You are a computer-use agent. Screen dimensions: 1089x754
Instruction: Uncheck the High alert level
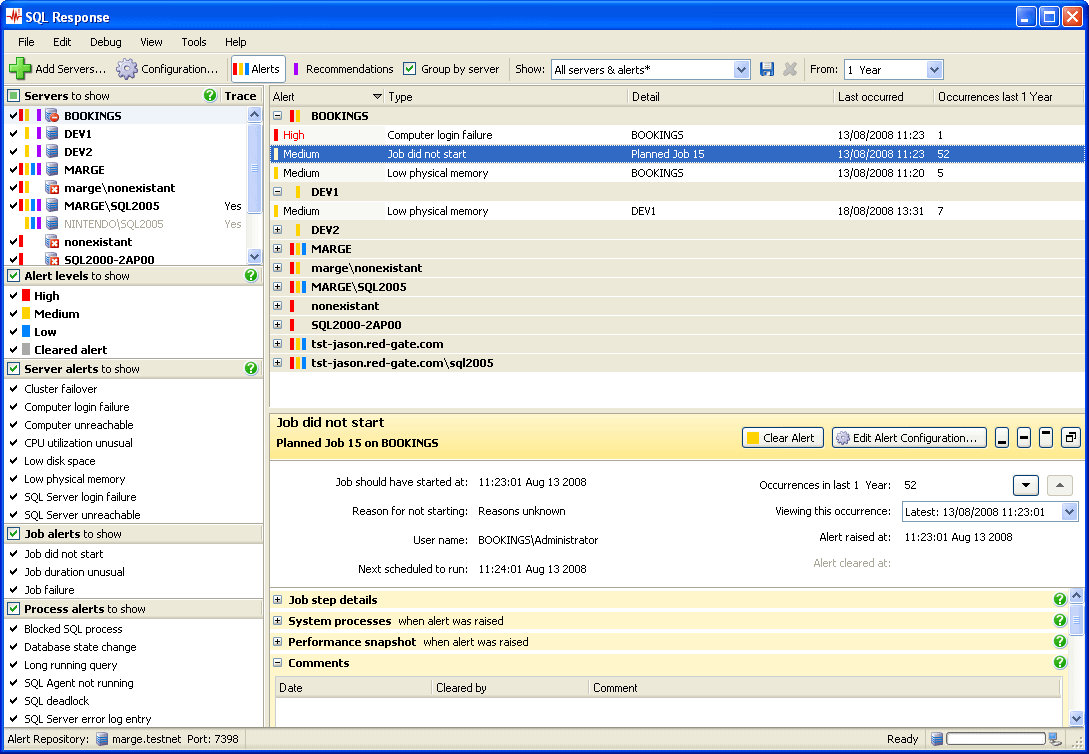[x=13, y=296]
